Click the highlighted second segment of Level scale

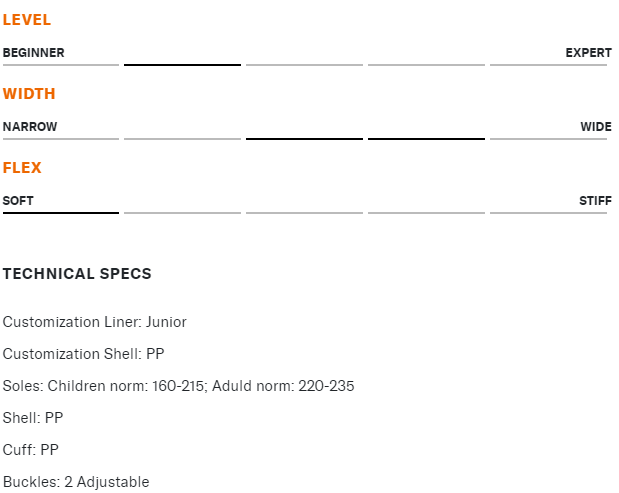[182, 64]
